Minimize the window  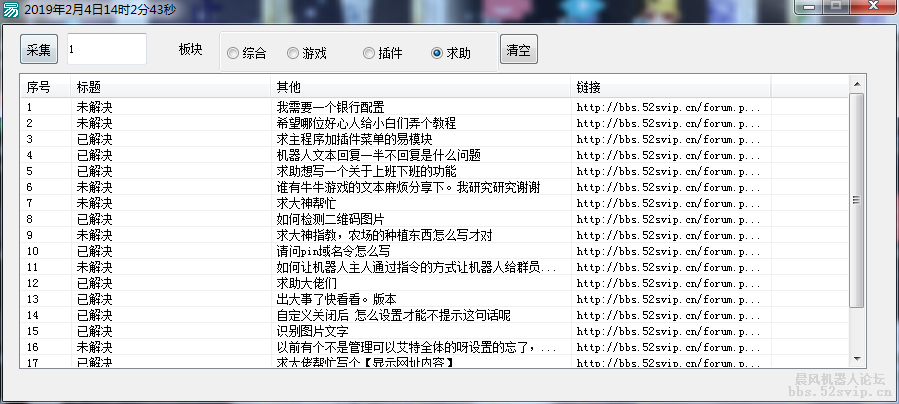point(809,6)
